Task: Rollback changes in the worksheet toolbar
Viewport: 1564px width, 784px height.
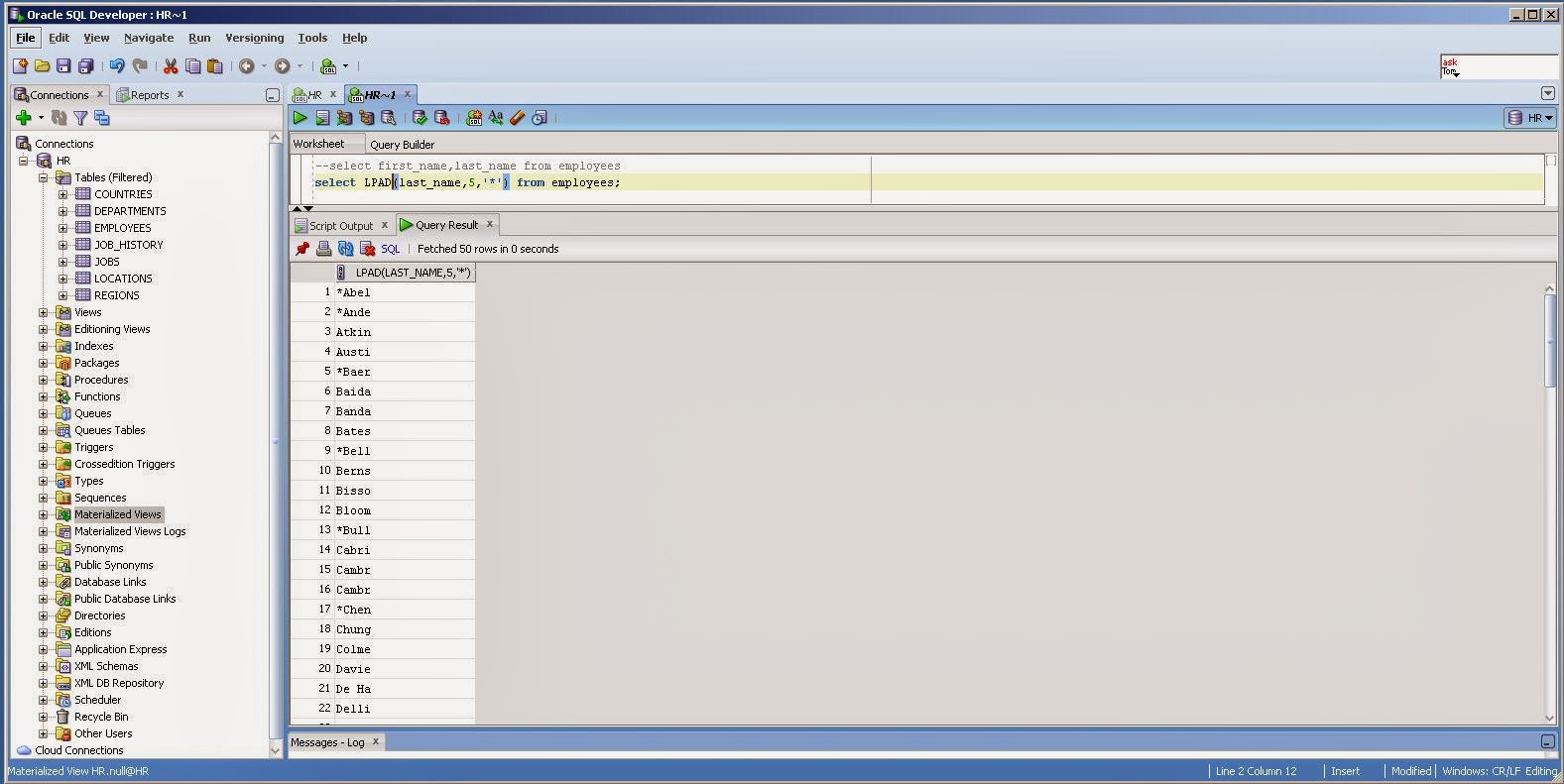Action: click(442, 118)
